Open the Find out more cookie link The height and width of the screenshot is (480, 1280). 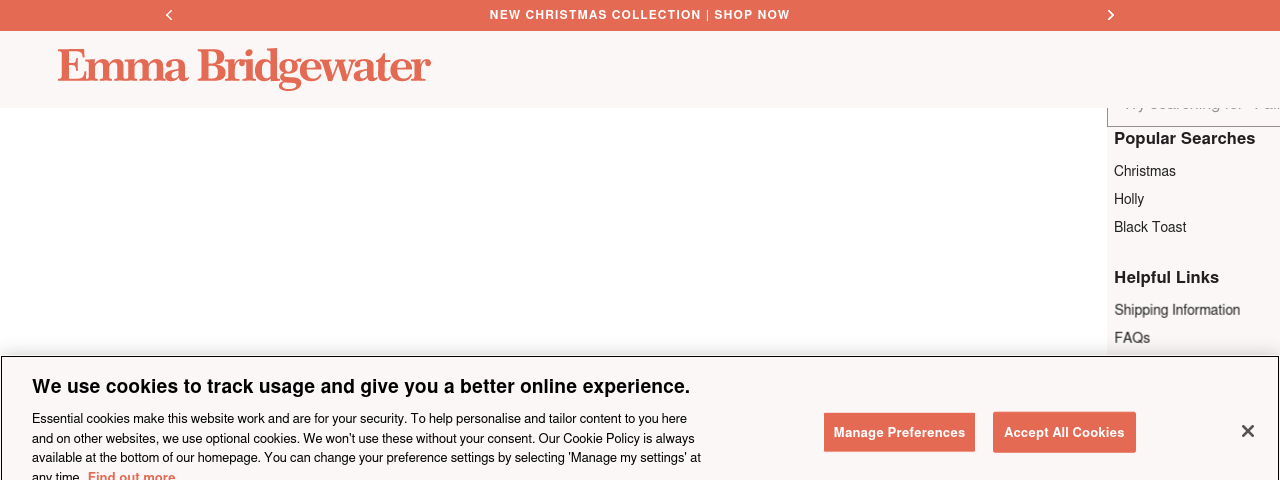tap(131, 476)
